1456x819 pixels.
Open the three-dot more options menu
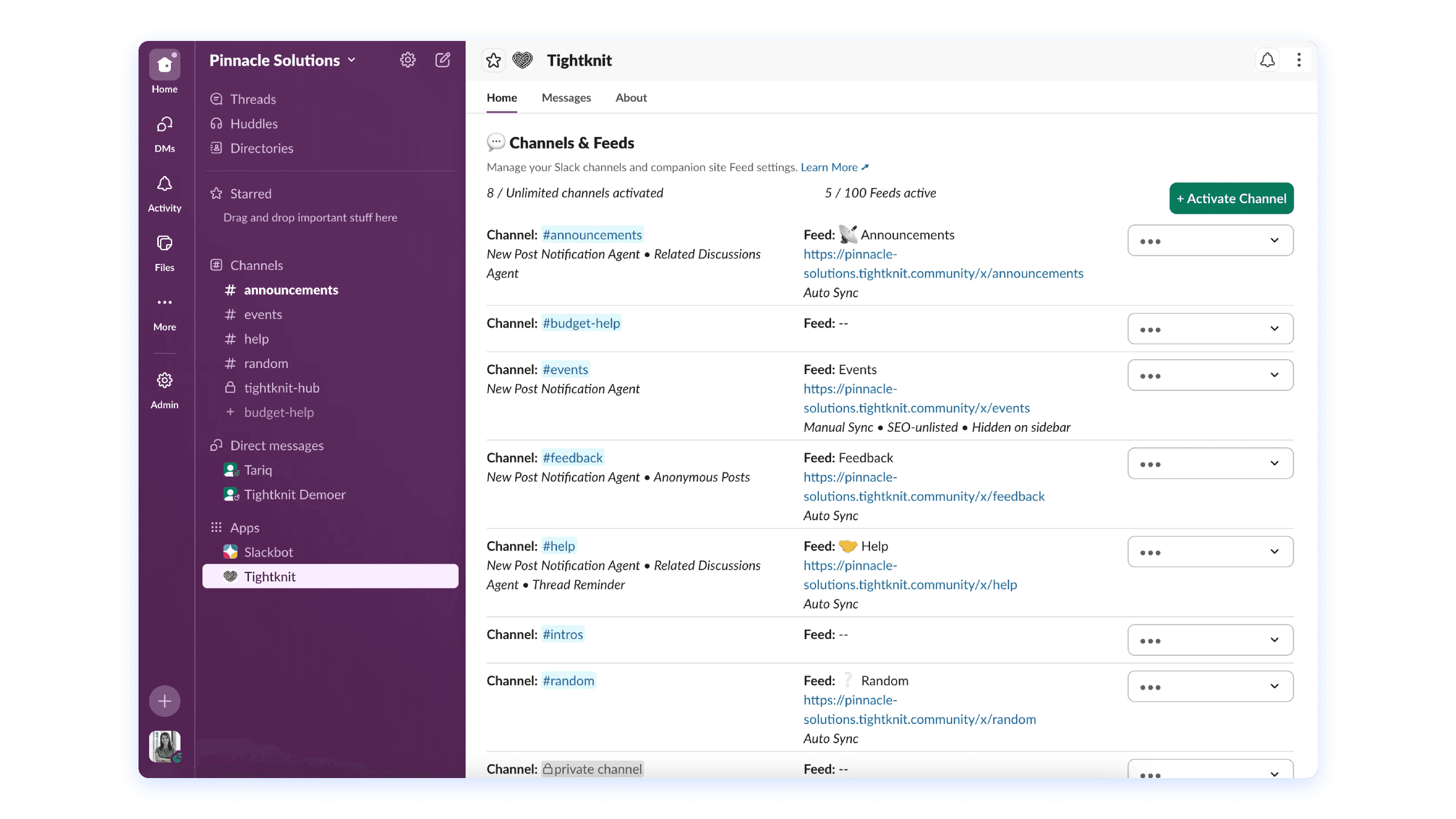click(1299, 60)
